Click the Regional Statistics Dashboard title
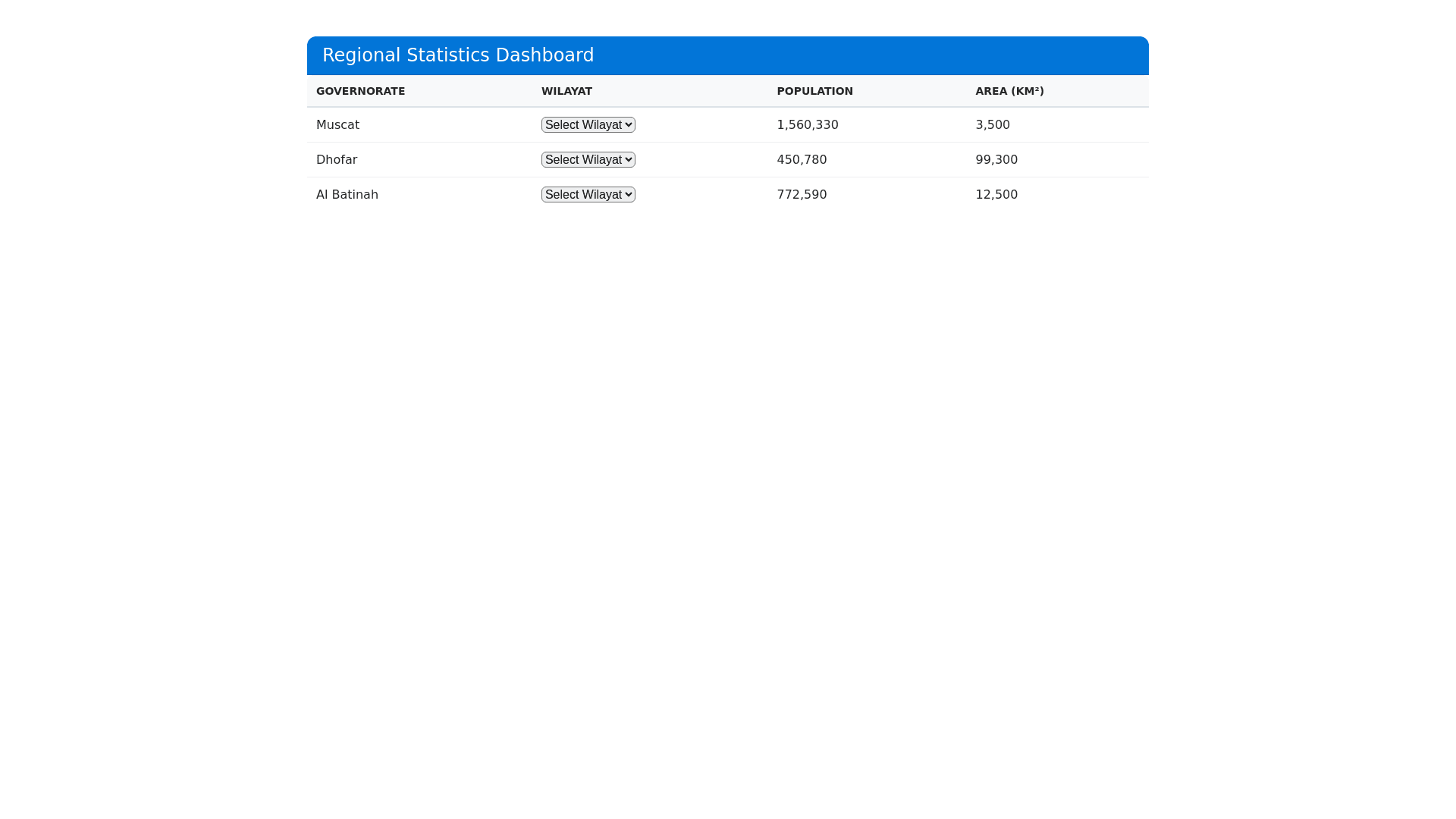Viewport: 1456px width, 819px height. point(458,55)
